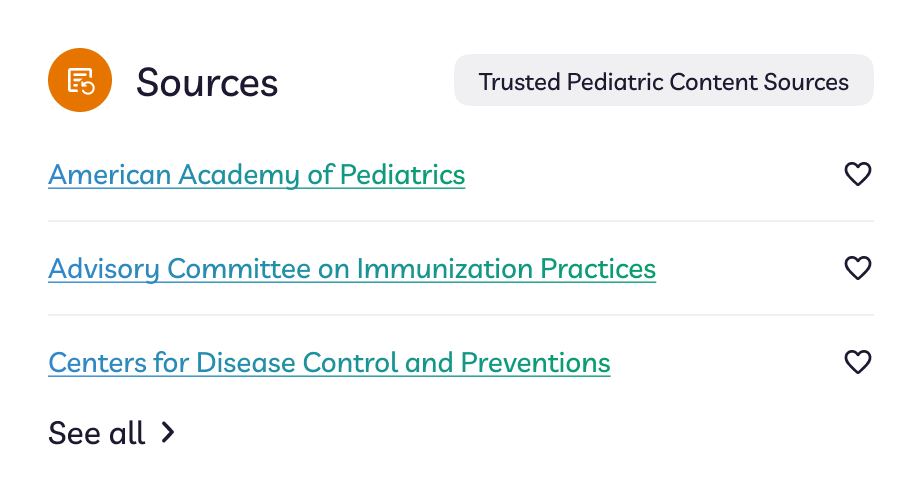Click the See all text
The width and height of the screenshot is (922, 504).
(x=96, y=433)
